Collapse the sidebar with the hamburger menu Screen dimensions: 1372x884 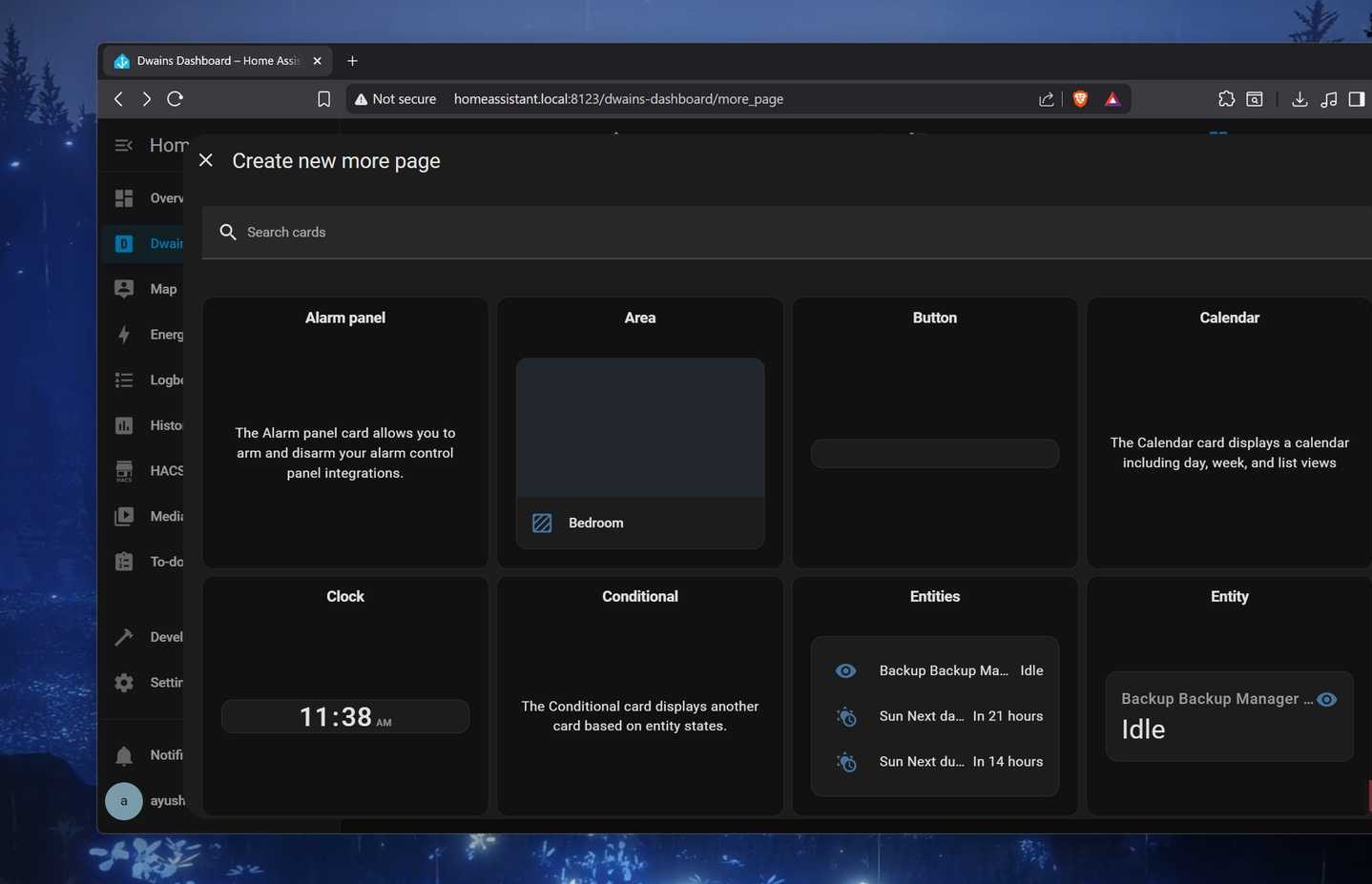pos(123,145)
